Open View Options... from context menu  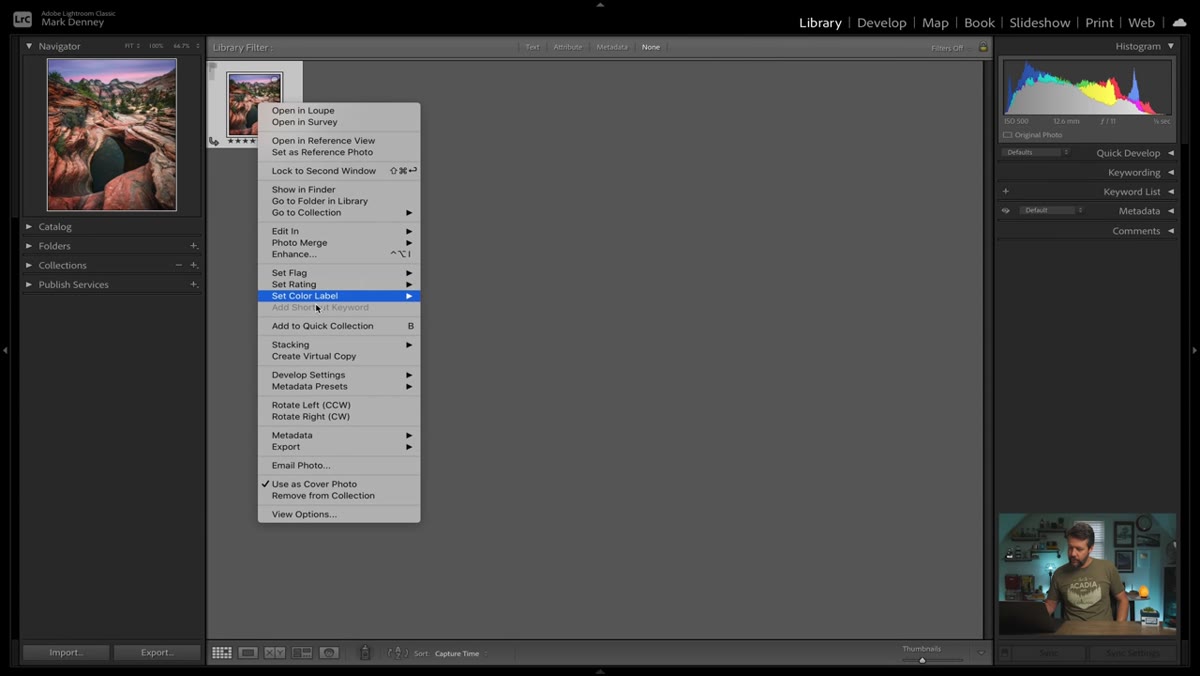[x=339, y=514]
